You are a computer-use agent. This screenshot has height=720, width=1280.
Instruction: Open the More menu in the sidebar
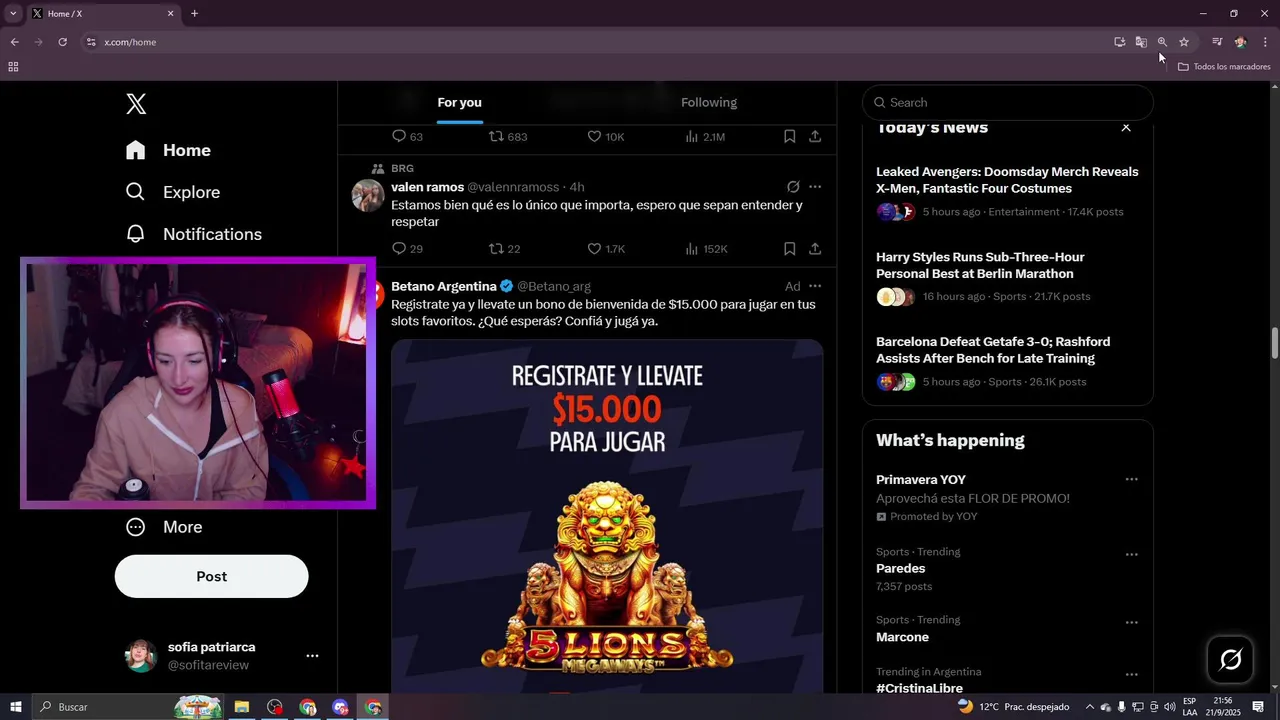(x=164, y=527)
